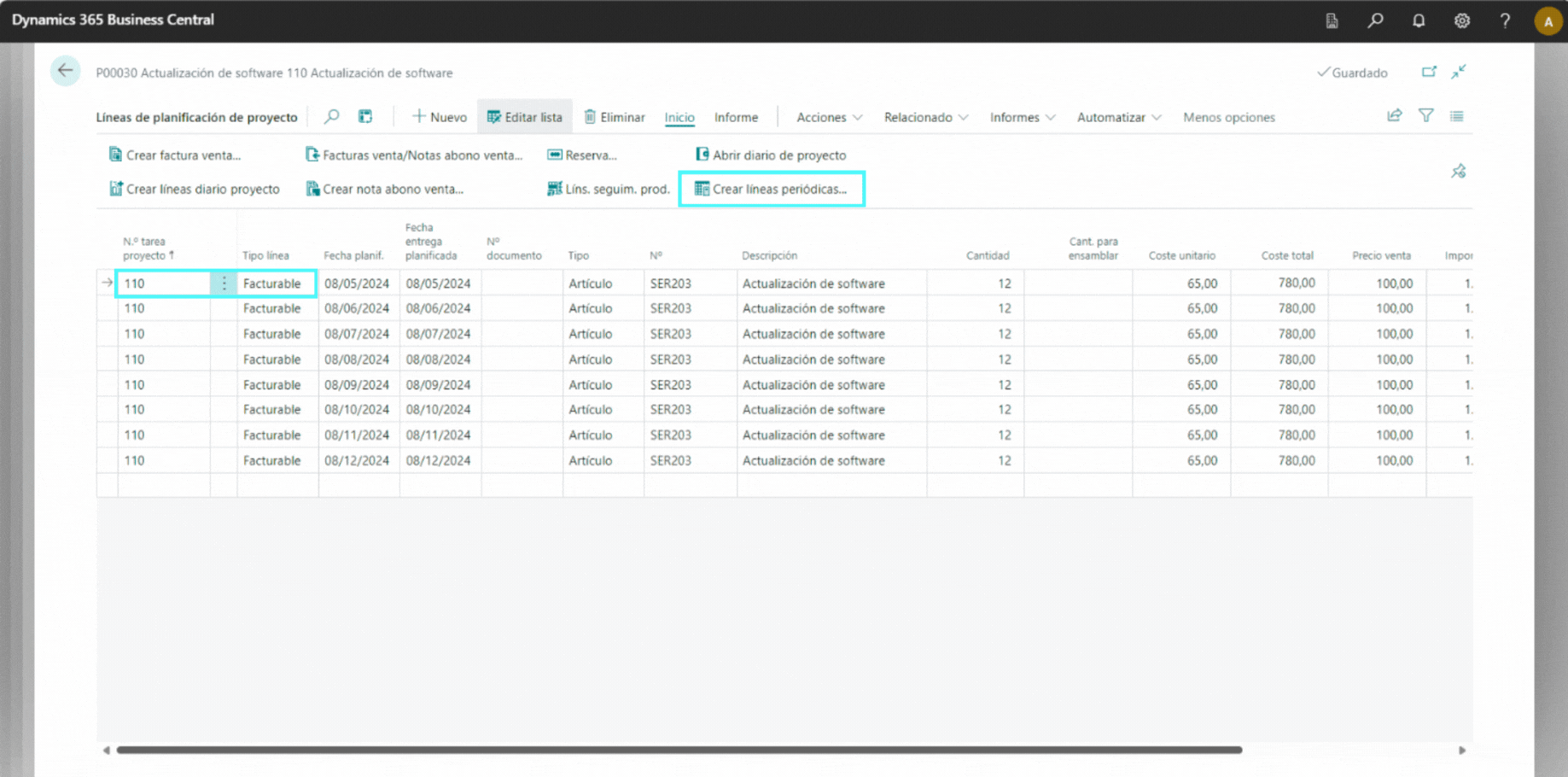Switch to the Informe tab
This screenshot has height=777, width=1568.
pos(736,117)
